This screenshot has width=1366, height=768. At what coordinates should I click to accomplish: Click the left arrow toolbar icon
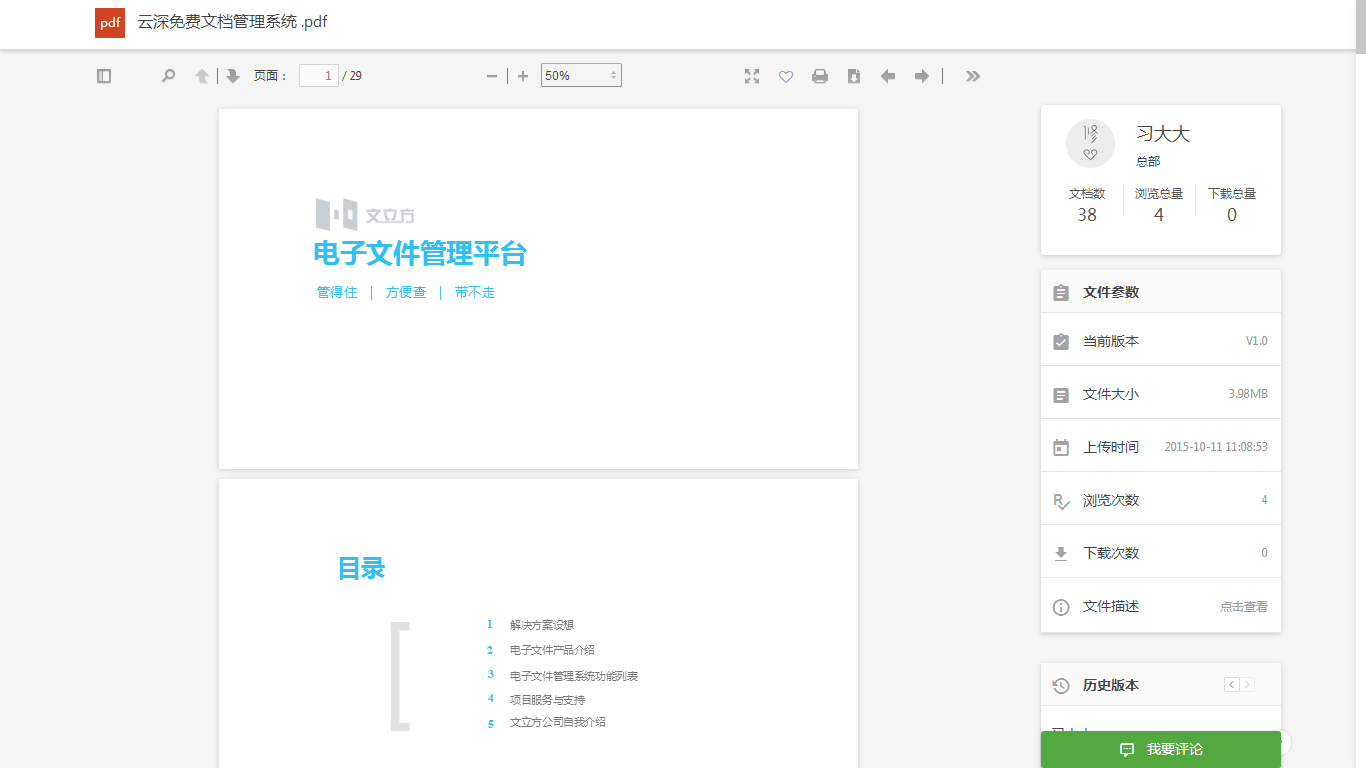point(888,76)
